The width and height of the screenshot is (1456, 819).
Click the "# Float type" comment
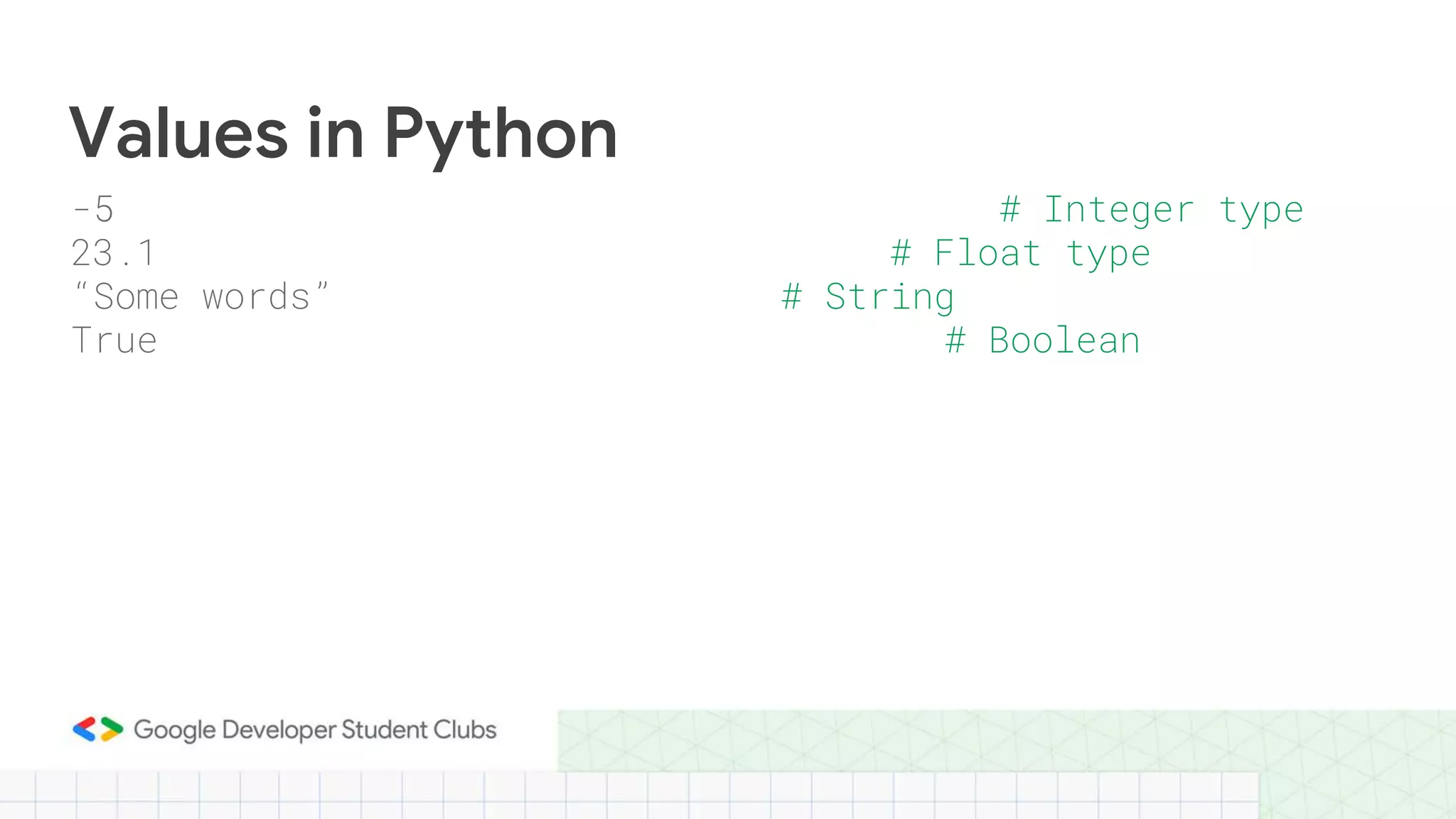click(x=1020, y=254)
